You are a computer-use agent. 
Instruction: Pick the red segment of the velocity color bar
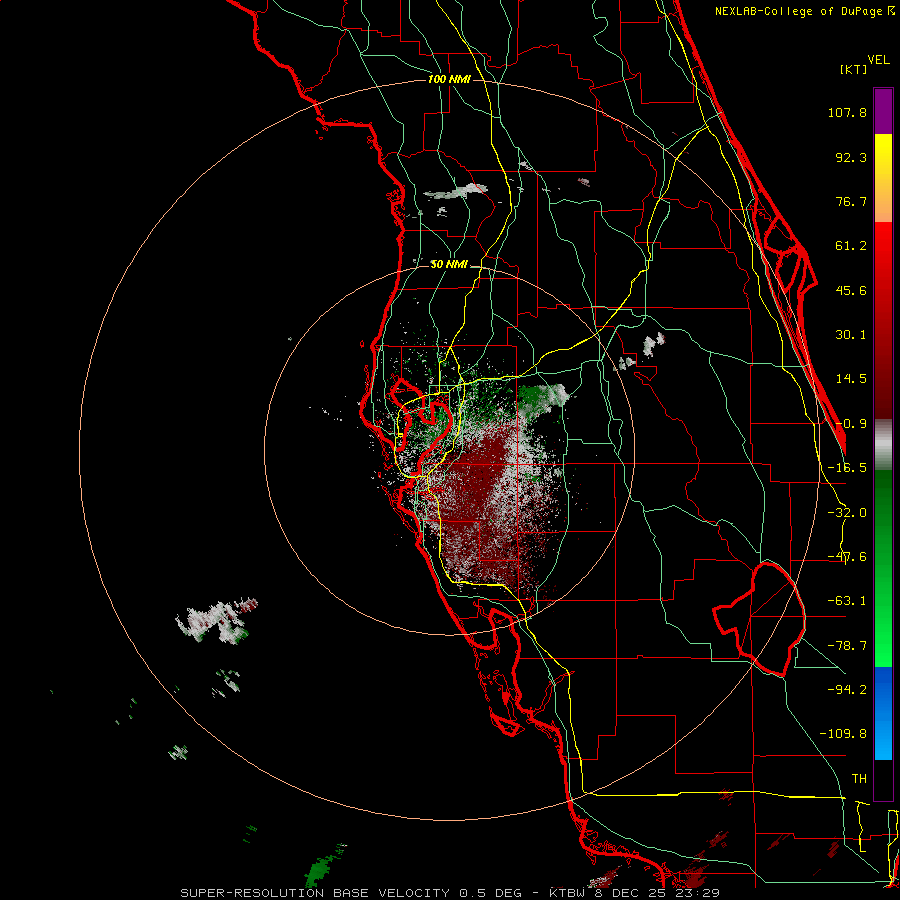click(x=883, y=320)
